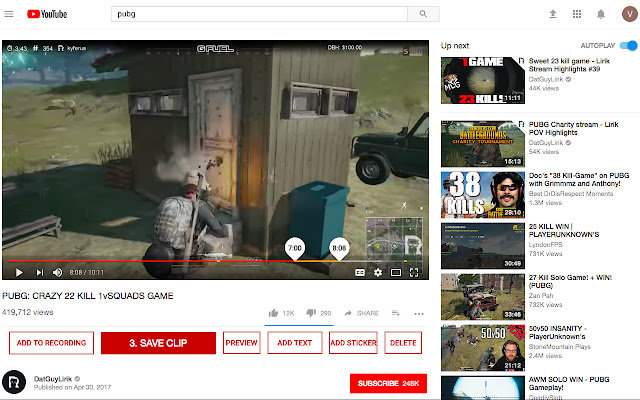Viewport: 640px width, 400px height.
Task: Click the Add Text button
Action: [295, 343]
